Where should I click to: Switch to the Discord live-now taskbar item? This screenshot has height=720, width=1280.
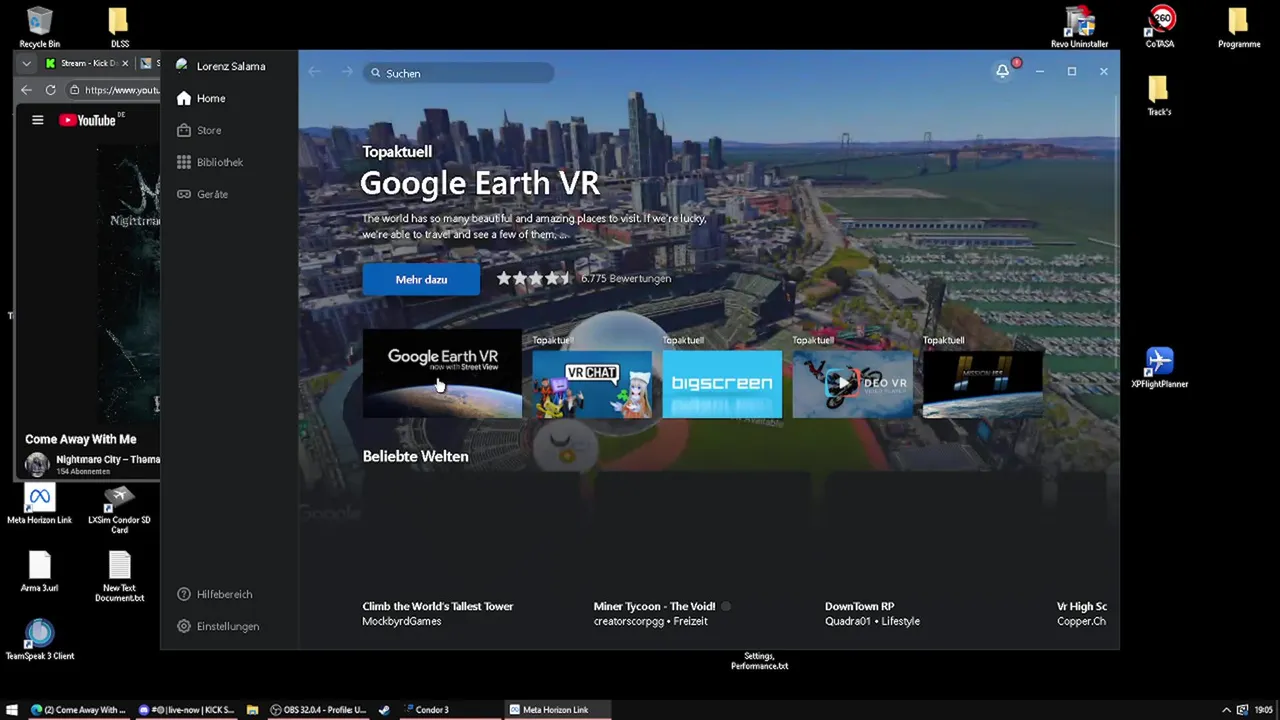pos(186,710)
